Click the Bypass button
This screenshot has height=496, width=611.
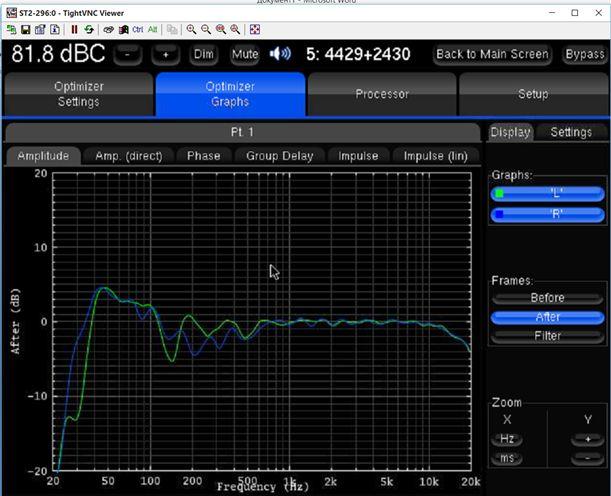pyautogui.click(x=585, y=54)
